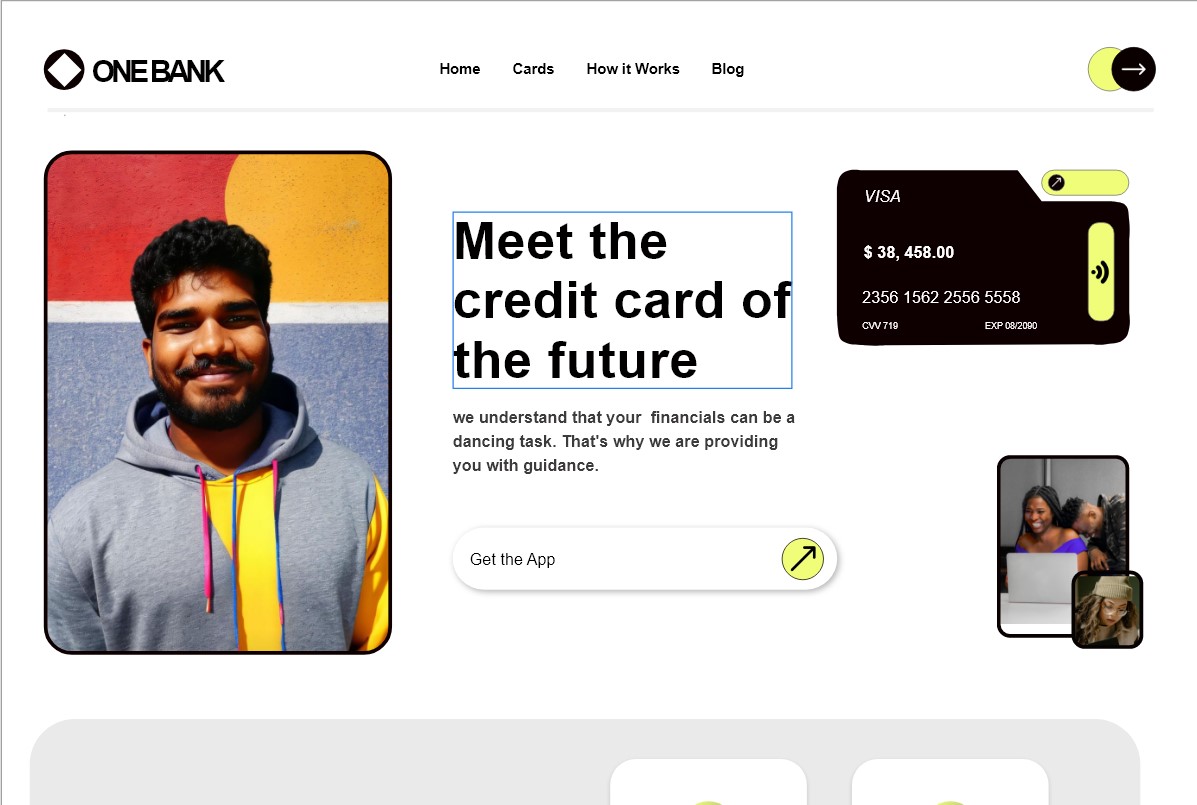This screenshot has height=805, width=1197.
Task: Click the yellow circle behind header arrow
Action: (1100, 69)
